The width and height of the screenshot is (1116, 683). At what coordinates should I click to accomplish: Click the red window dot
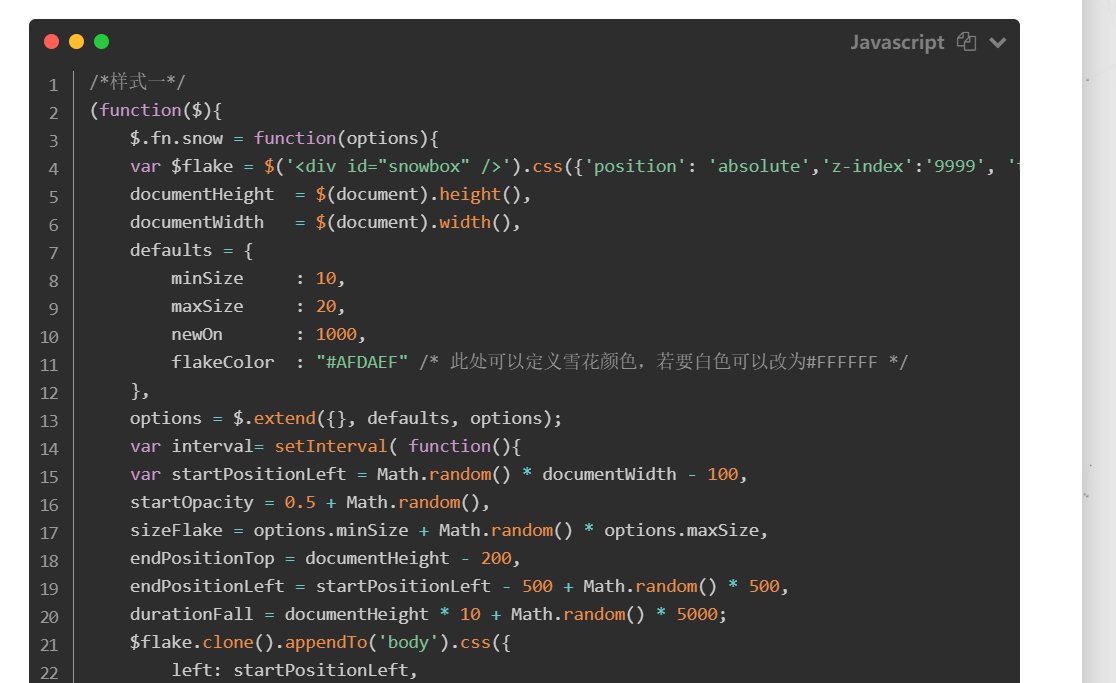click(x=51, y=41)
